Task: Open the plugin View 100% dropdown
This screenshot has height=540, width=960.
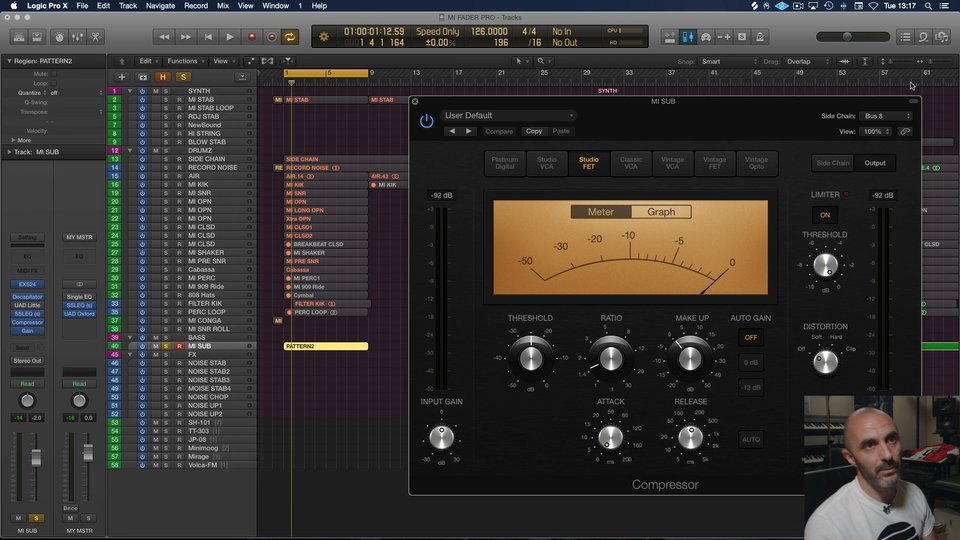Action: 876,132
